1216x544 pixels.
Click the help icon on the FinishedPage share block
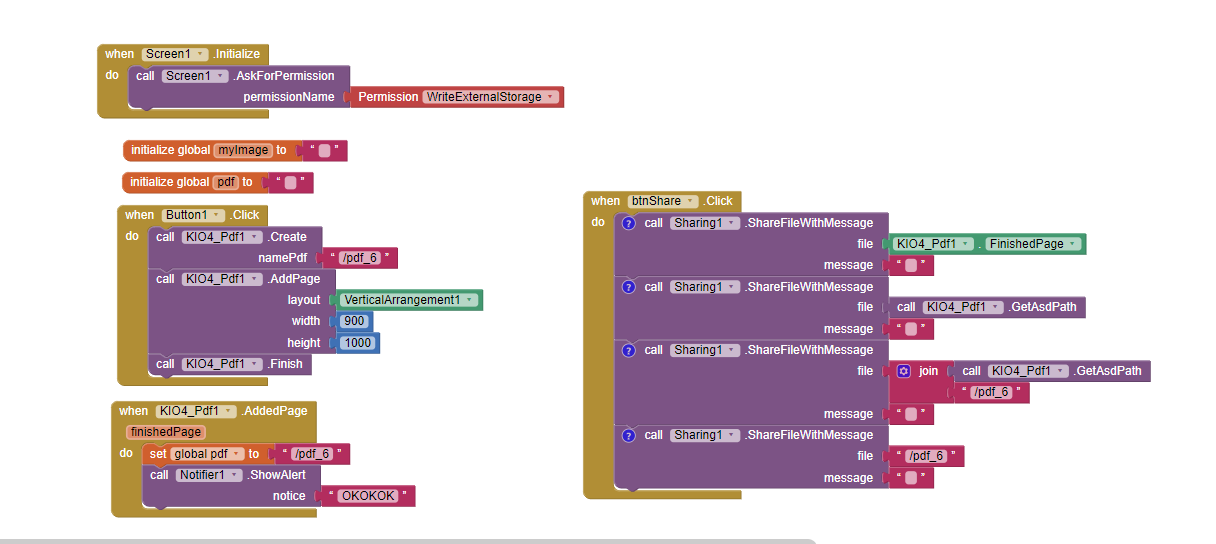(628, 223)
